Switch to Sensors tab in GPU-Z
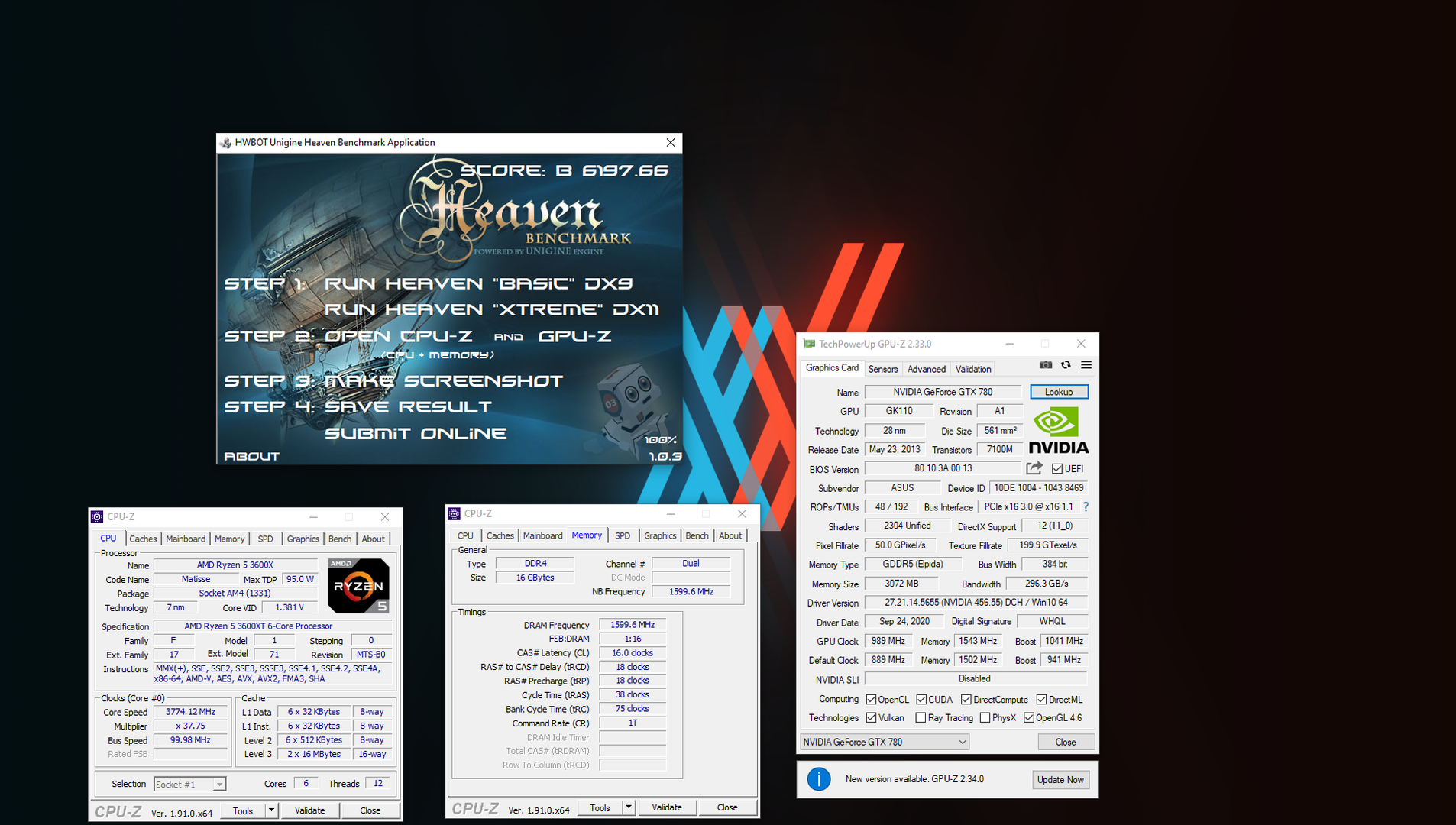Screen dimensions: 1456x825 [x=883, y=369]
